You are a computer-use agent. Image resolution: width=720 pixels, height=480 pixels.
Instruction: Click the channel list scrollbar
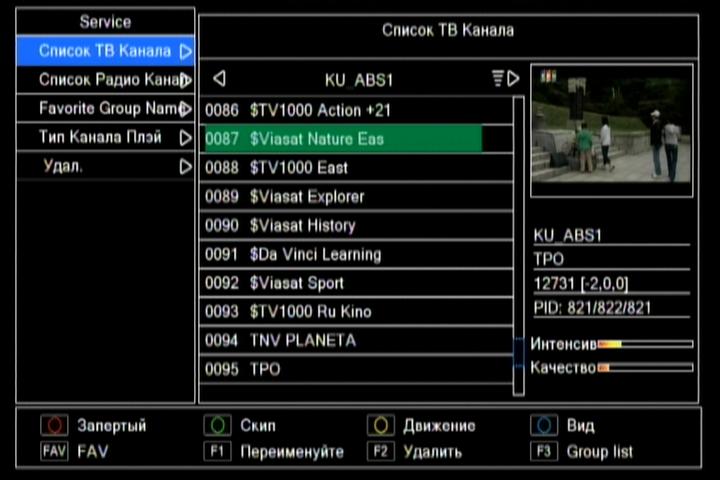pos(518,246)
